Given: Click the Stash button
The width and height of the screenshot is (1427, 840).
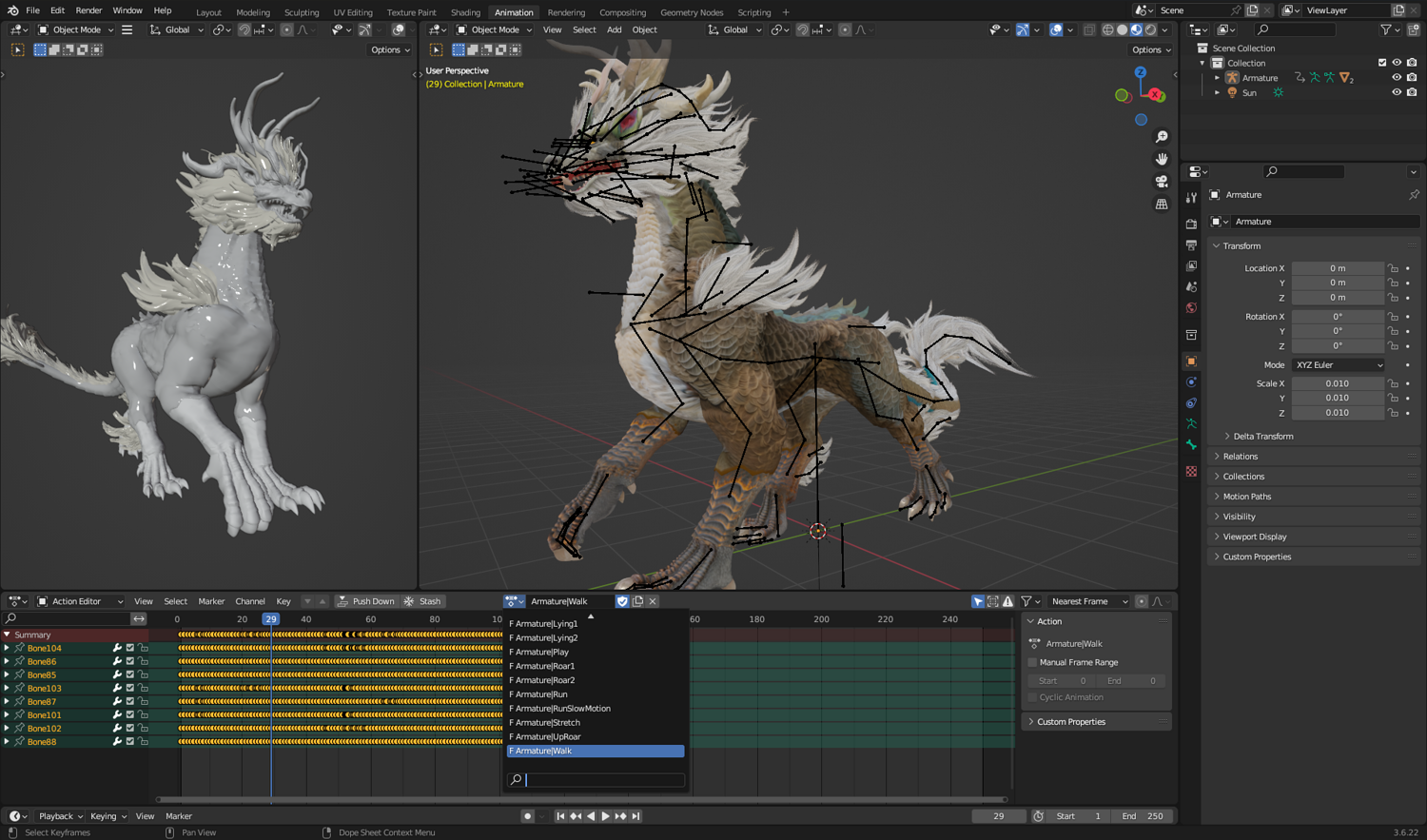Looking at the screenshot, I should coord(423,601).
